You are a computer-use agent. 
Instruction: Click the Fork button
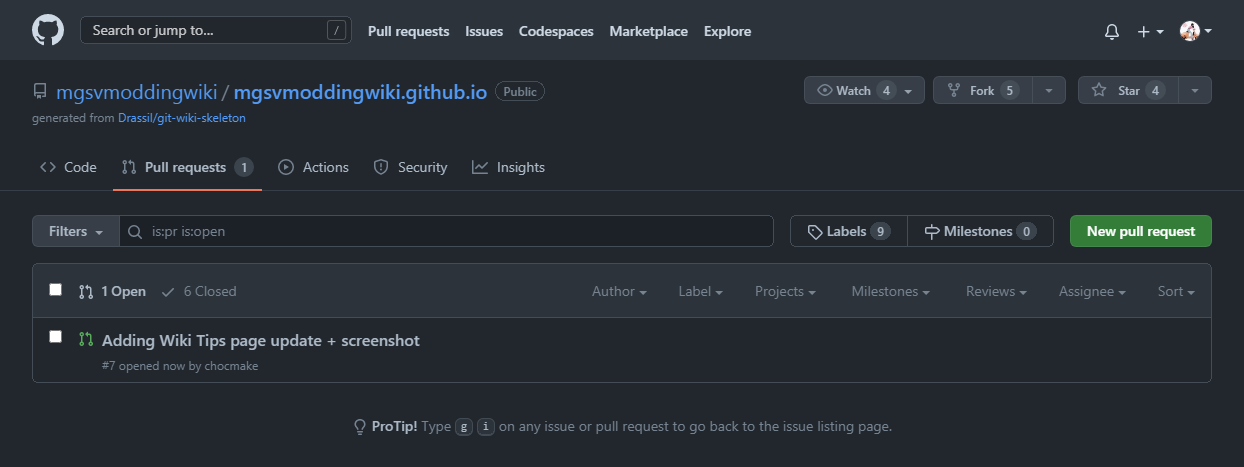(982, 90)
